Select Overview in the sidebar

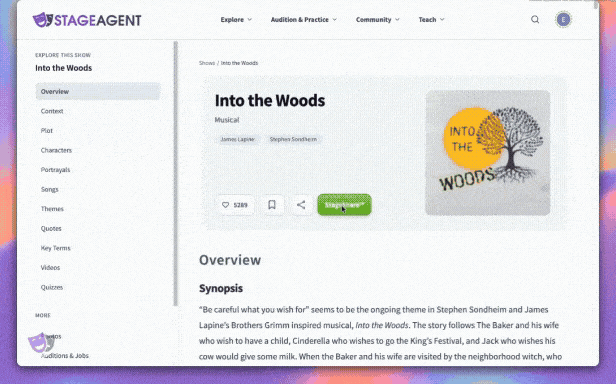(98, 91)
